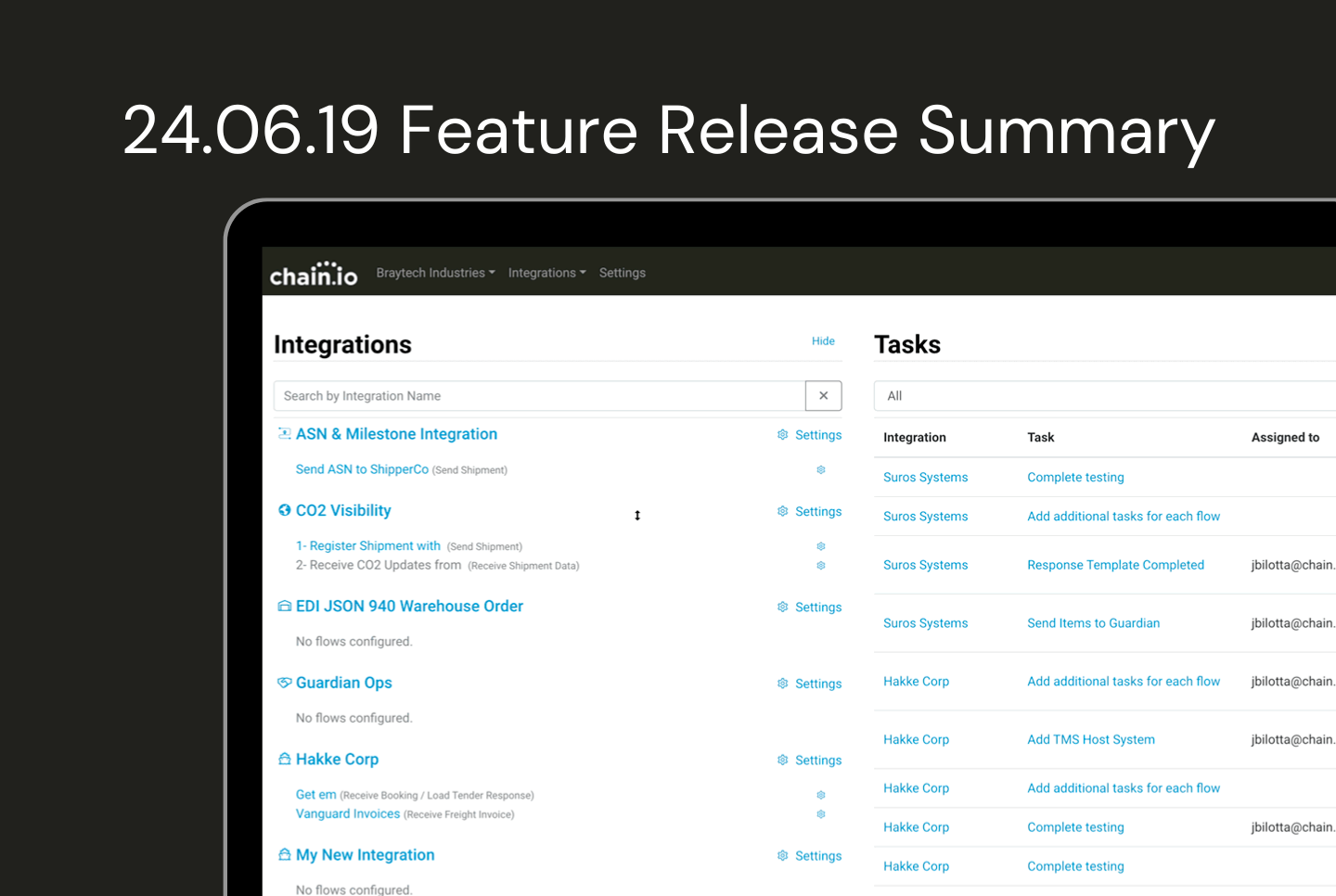Open Get em flow under Hakke Corp
This screenshot has height=896, width=1336.
pyautogui.click(x=315, y=795)
